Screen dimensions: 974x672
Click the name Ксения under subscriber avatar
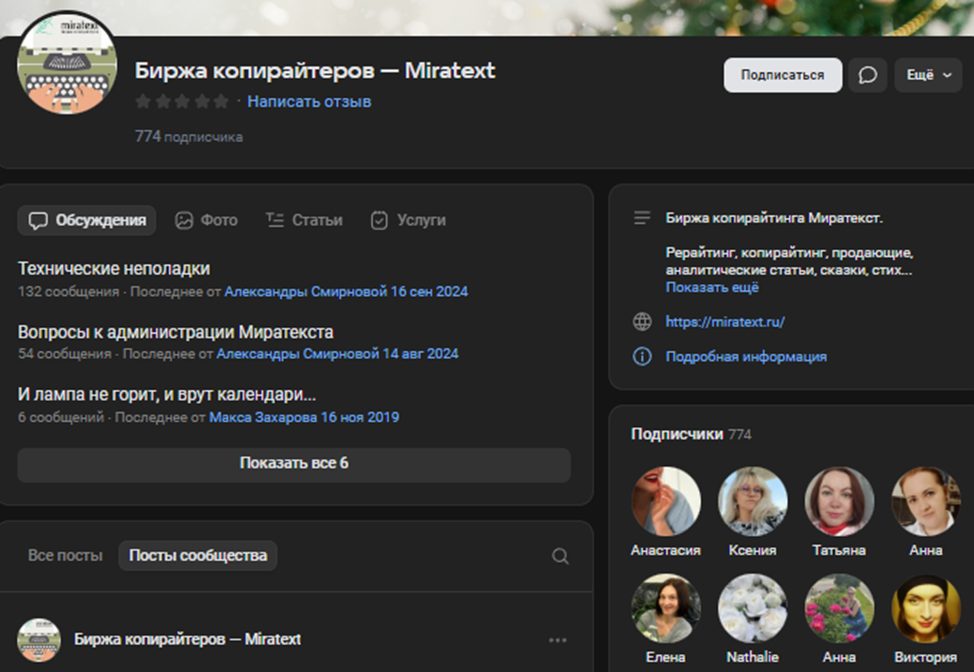coord(752,550)
